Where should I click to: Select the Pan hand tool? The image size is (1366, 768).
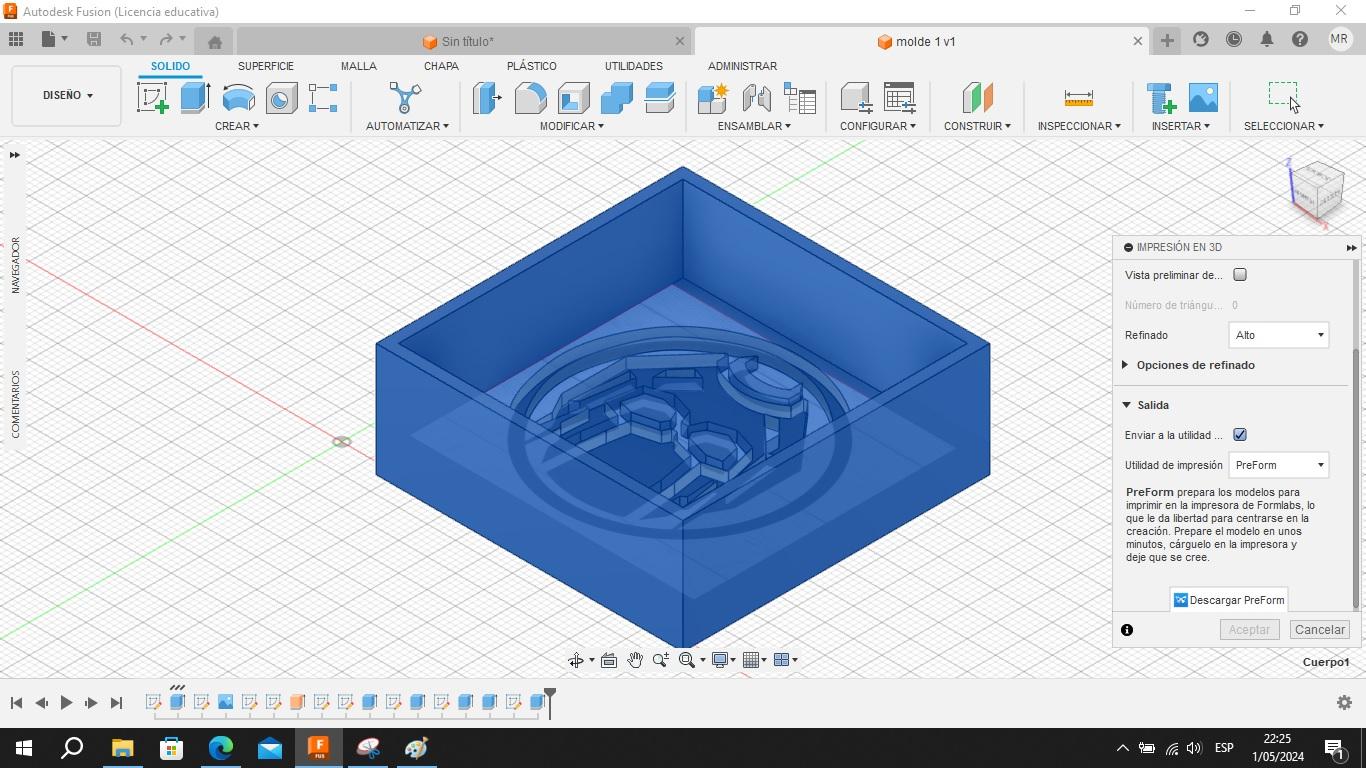[x=634, y=660]
